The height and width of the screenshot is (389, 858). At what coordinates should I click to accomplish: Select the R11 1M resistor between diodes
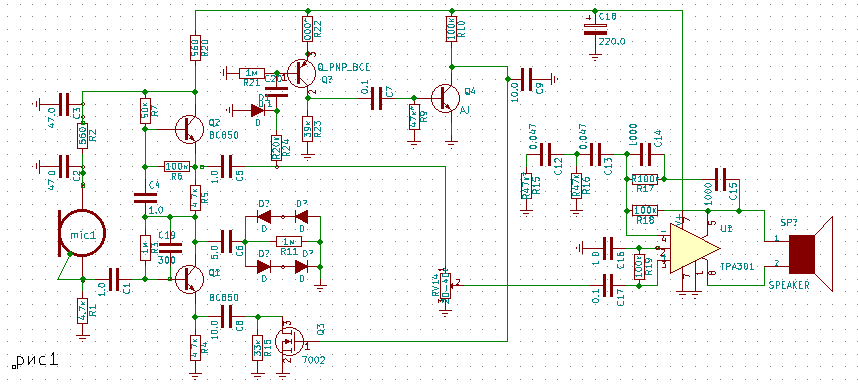pos(287,241)
